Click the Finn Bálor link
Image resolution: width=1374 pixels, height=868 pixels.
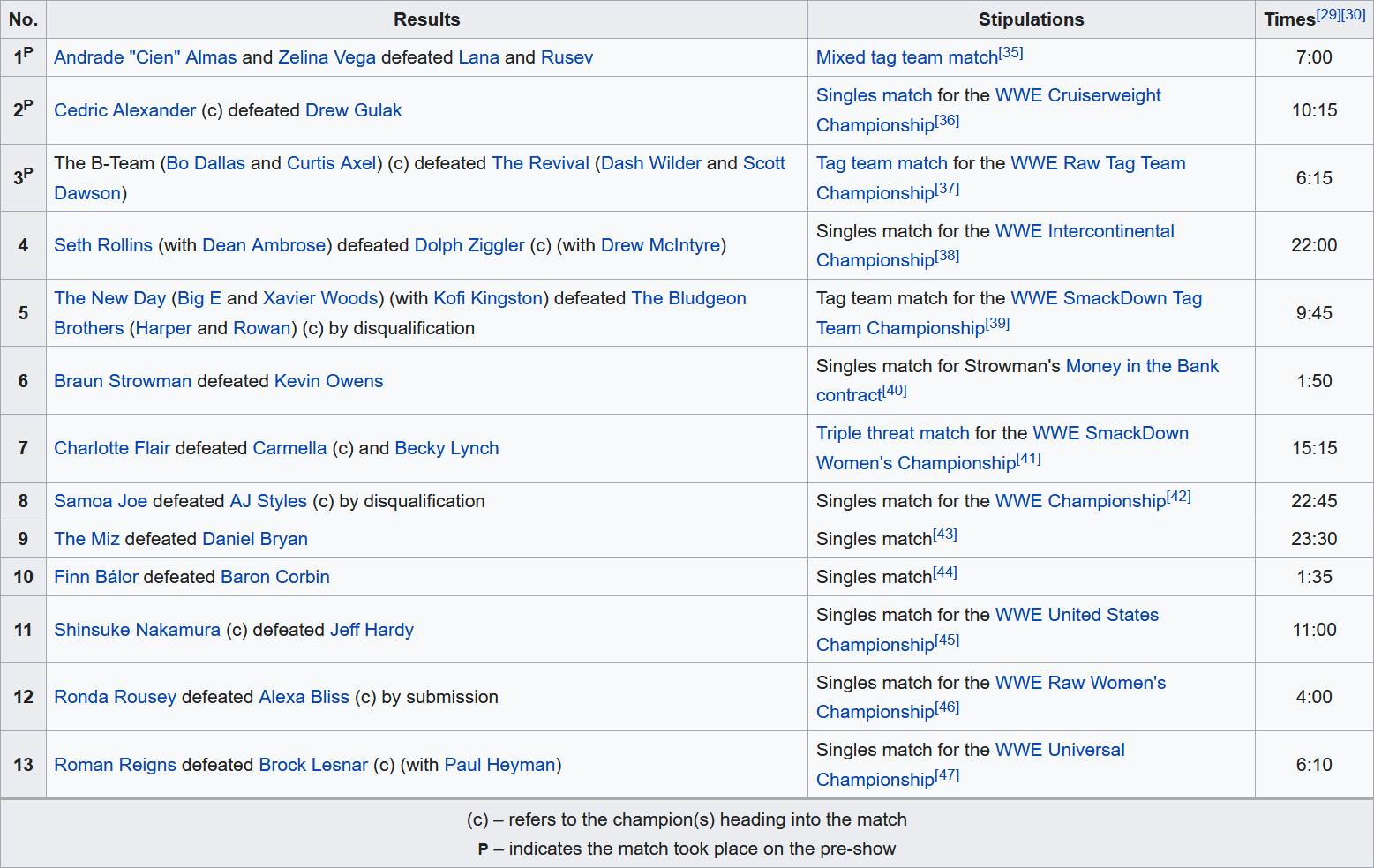(95, 577)
